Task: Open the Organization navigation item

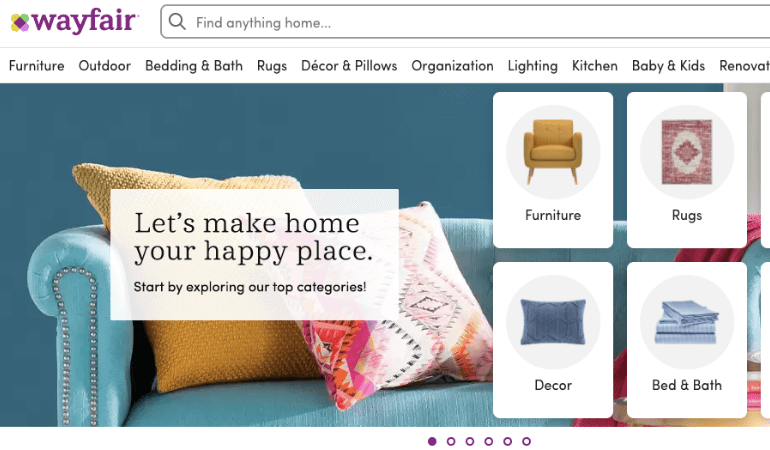Action: pos(452,66)
